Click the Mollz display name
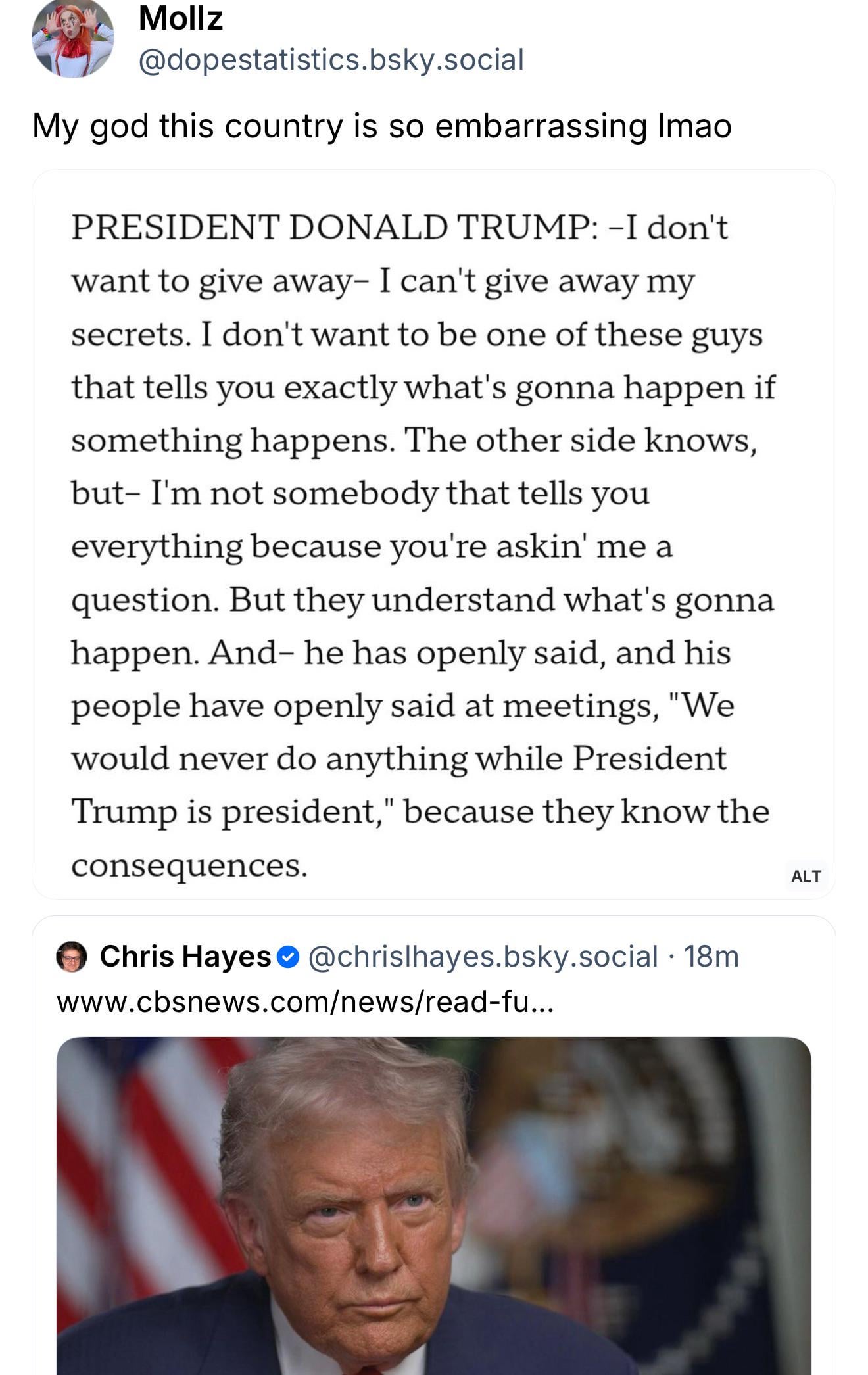Viewport: 868px width, 1375px height. 181,18
